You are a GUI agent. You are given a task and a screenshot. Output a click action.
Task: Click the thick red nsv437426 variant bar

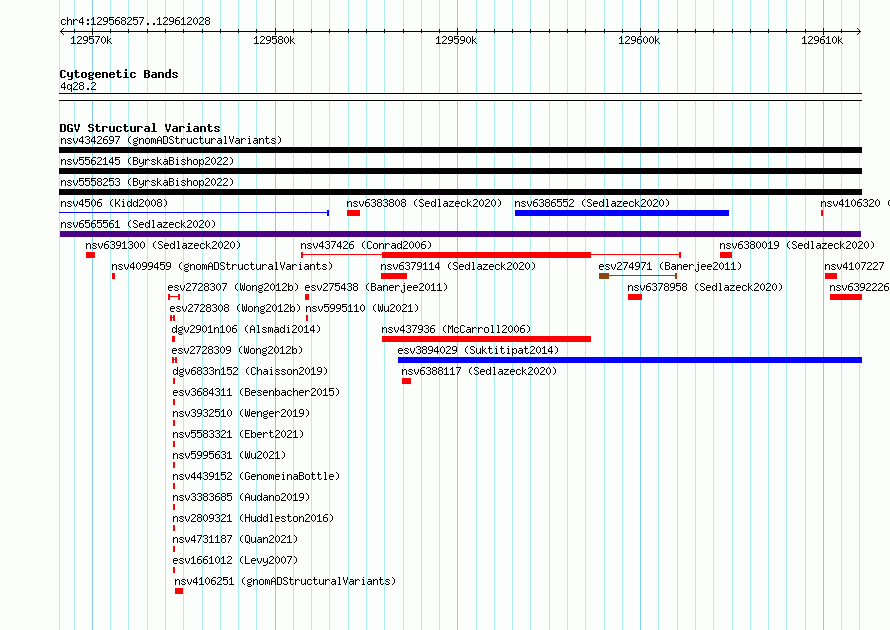[x=486, y=255]
